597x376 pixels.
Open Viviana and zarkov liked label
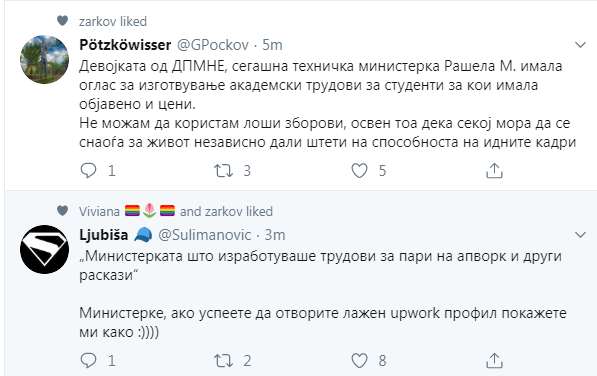[176, 211]
